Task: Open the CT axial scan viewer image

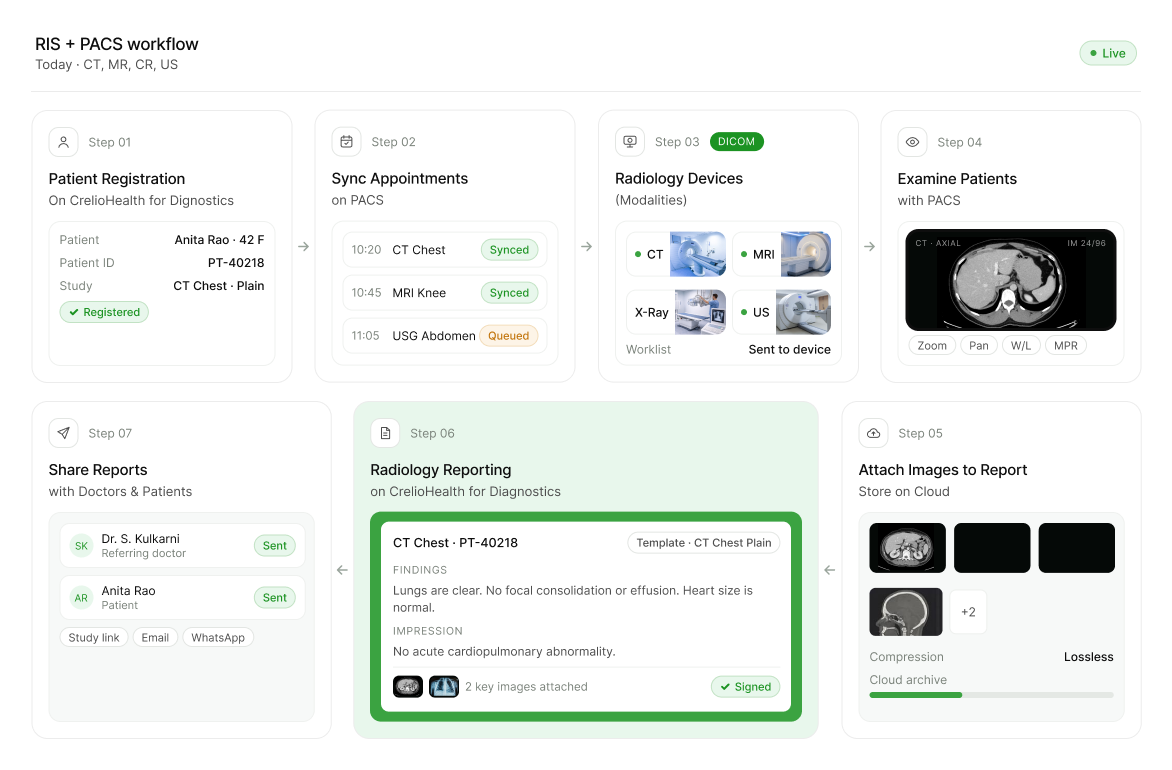Action: pos(1011,280)
